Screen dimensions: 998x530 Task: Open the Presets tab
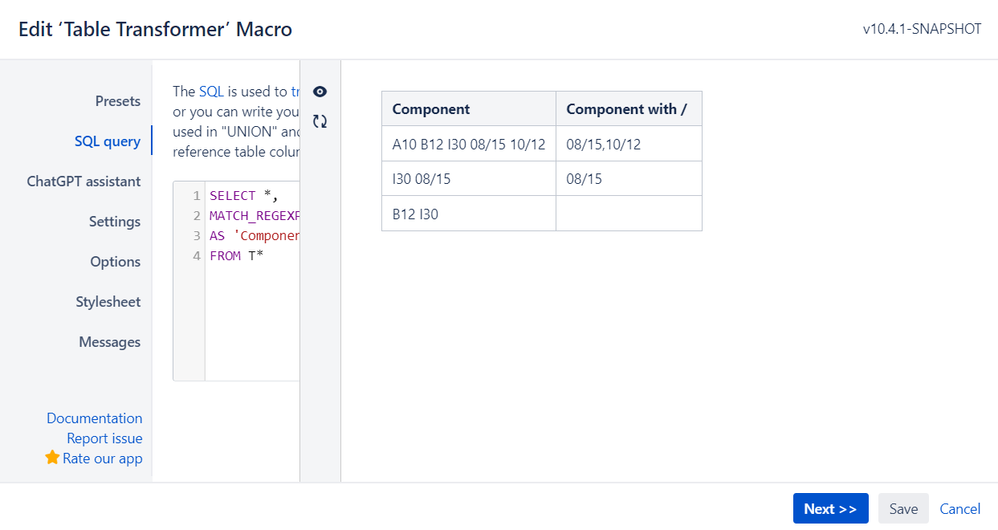pyautogui.click(x=118, y=101)
